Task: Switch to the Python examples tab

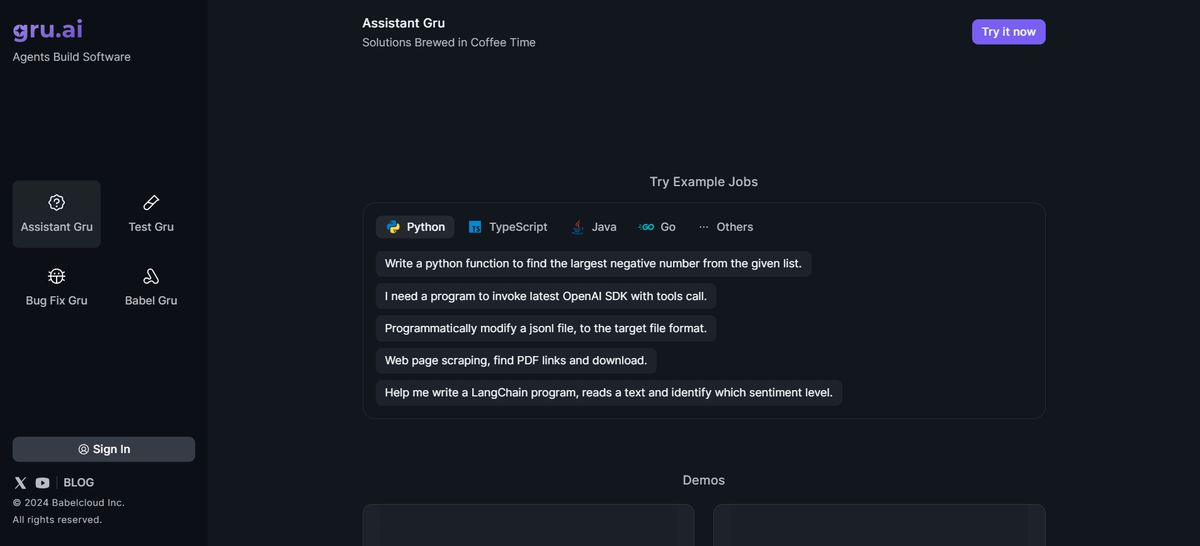Action: [415, 227]
